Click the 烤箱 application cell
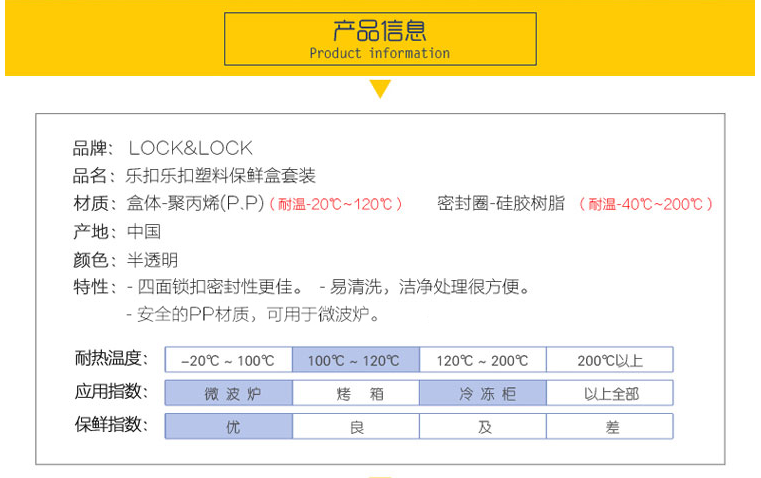This screenshot has width=761, height=478. pos(356,393)
